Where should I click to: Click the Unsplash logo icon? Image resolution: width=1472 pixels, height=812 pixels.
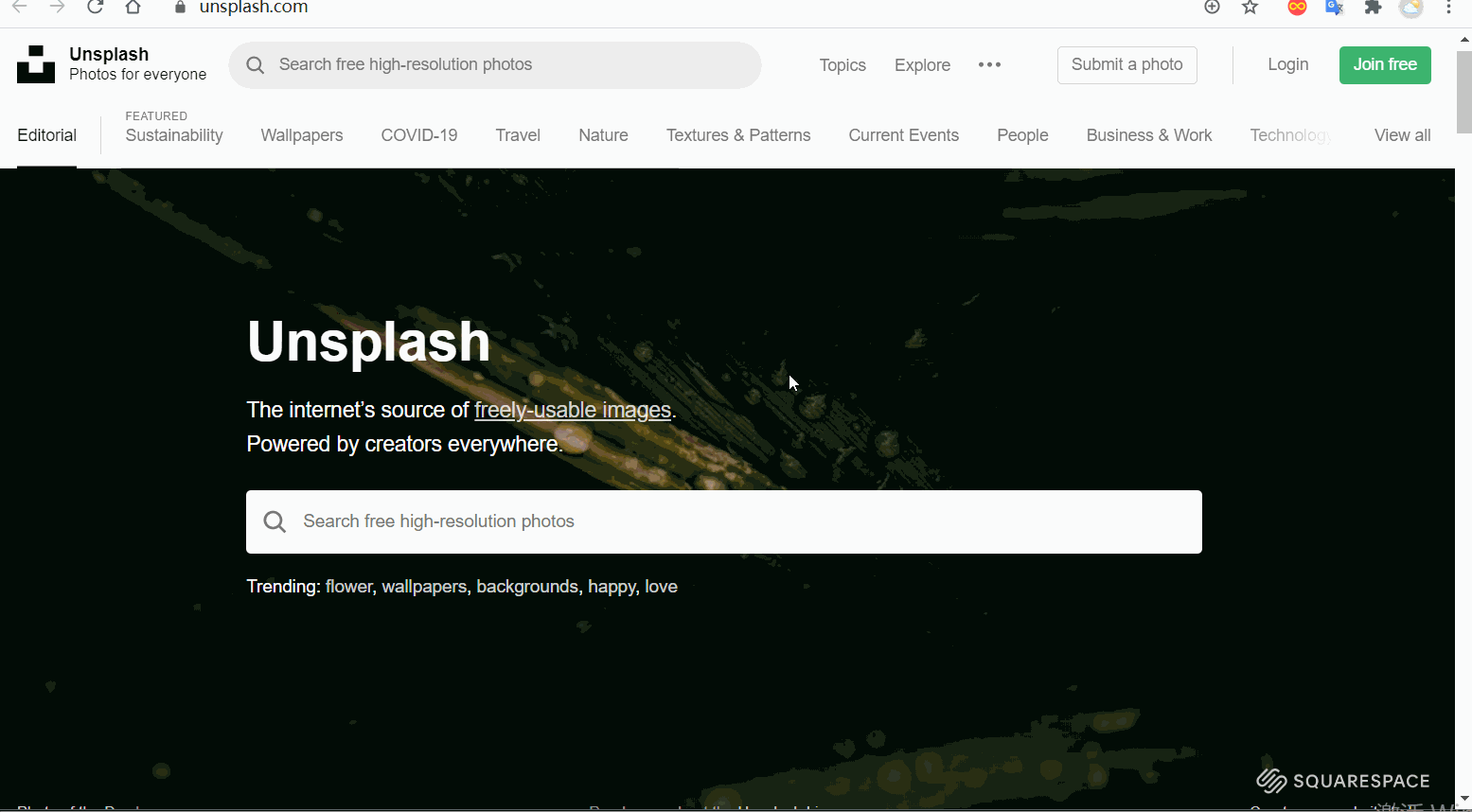[x=36, y=64]
